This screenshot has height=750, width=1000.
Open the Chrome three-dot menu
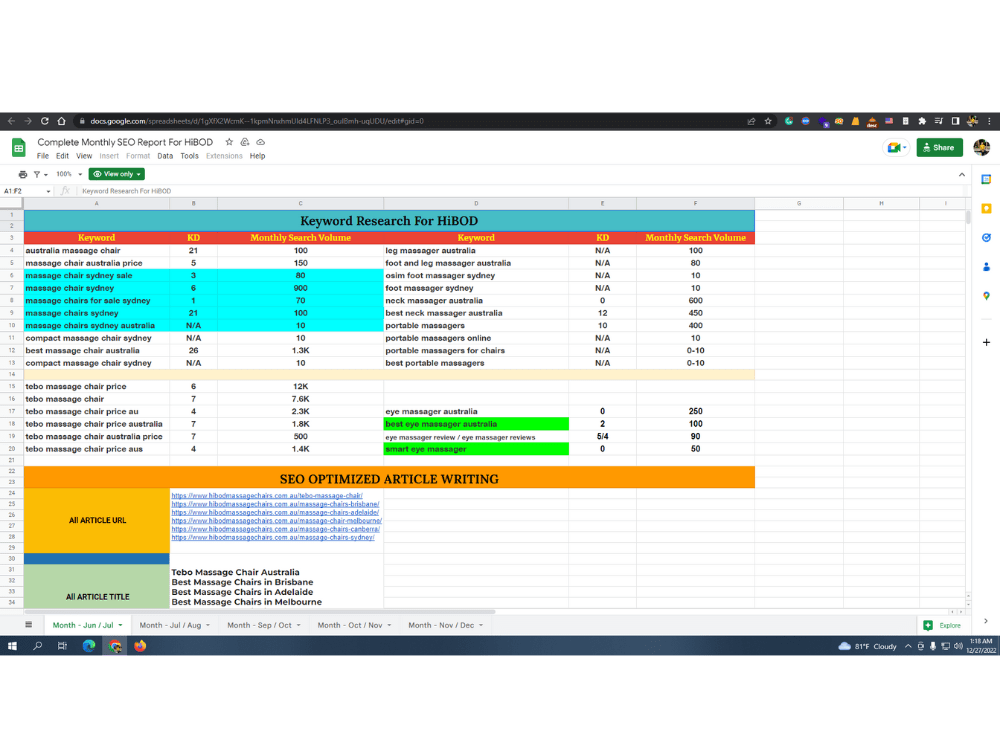[989, 121]
